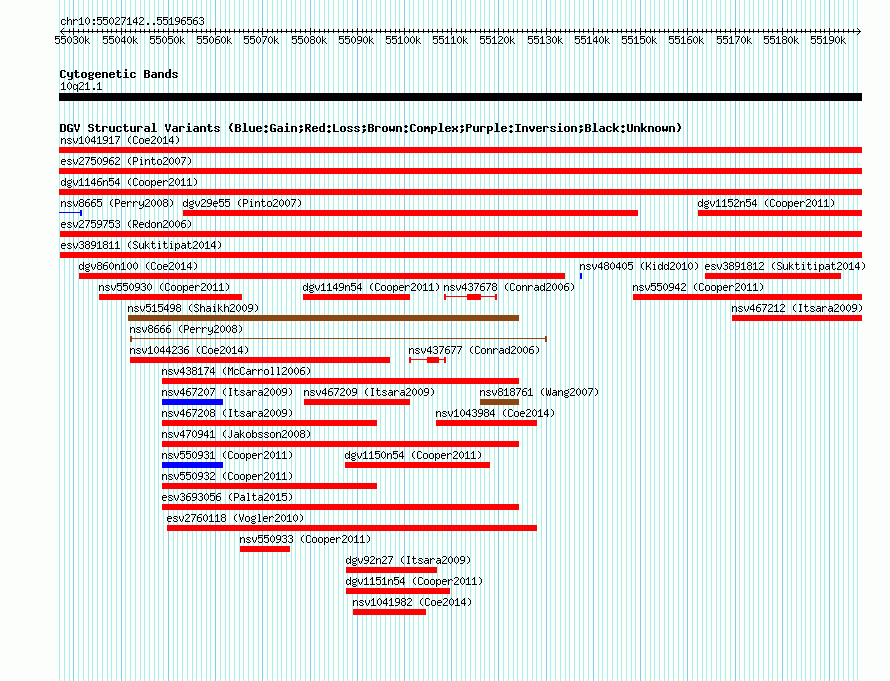Viewport: 890px width, 681px height.
Task: Click the nsv515498 (Shaikh2009) label
Action: point(193,308)
